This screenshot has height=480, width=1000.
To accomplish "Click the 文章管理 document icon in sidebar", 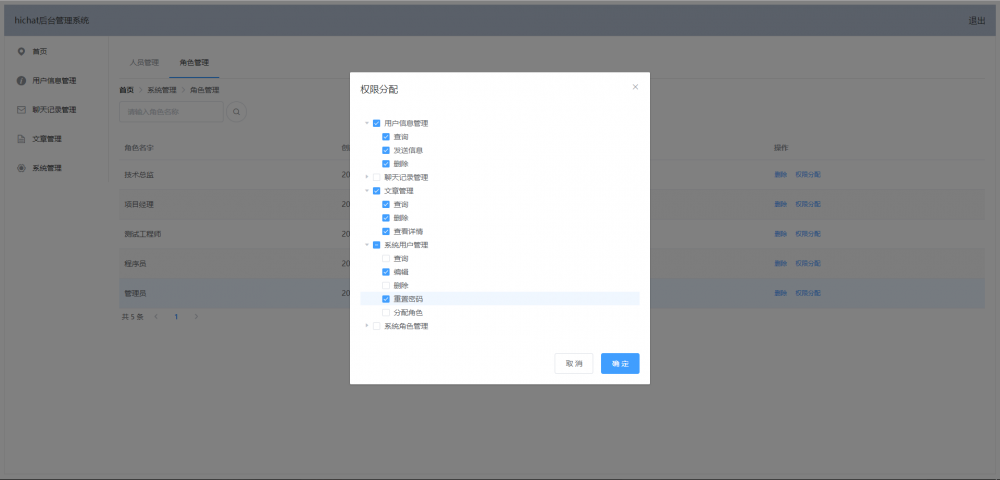I will [21, 139].
